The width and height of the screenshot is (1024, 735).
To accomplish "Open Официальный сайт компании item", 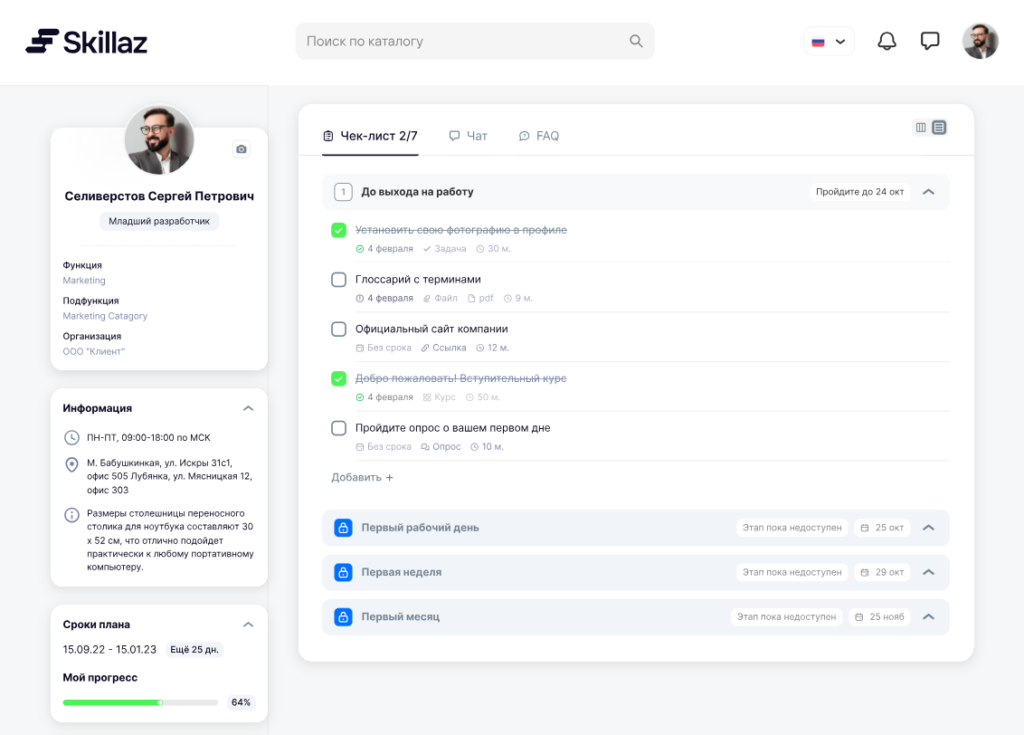I will pyautogui.click(x=432, y=329).
